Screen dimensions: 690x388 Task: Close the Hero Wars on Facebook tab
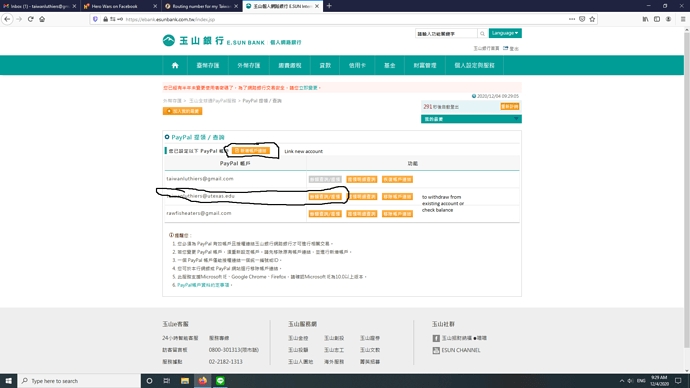click(x=155, y=6)
